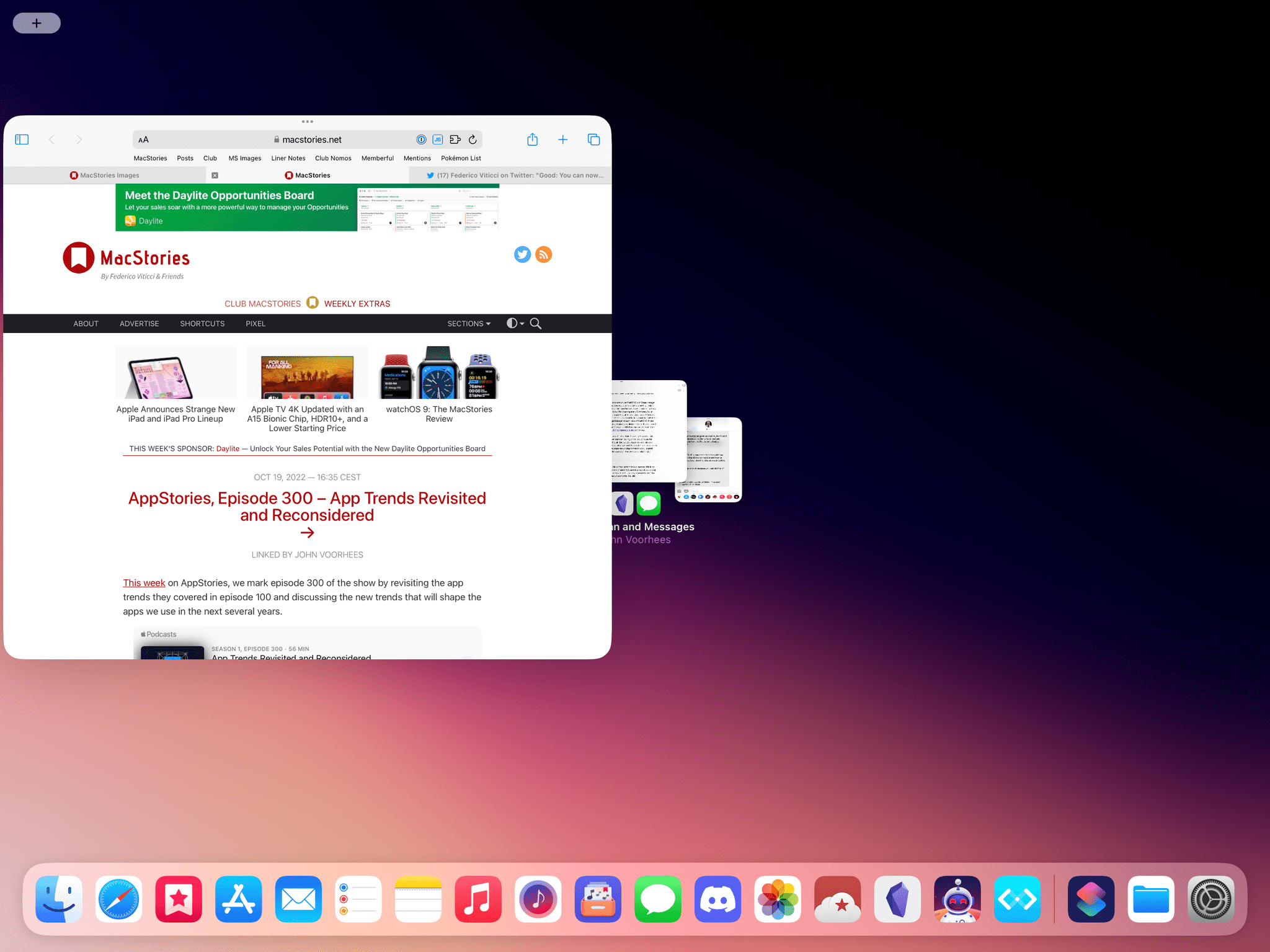Open the watchOS 9 review thumbnail
The image size is (1270, 952).
coord(439,372)
